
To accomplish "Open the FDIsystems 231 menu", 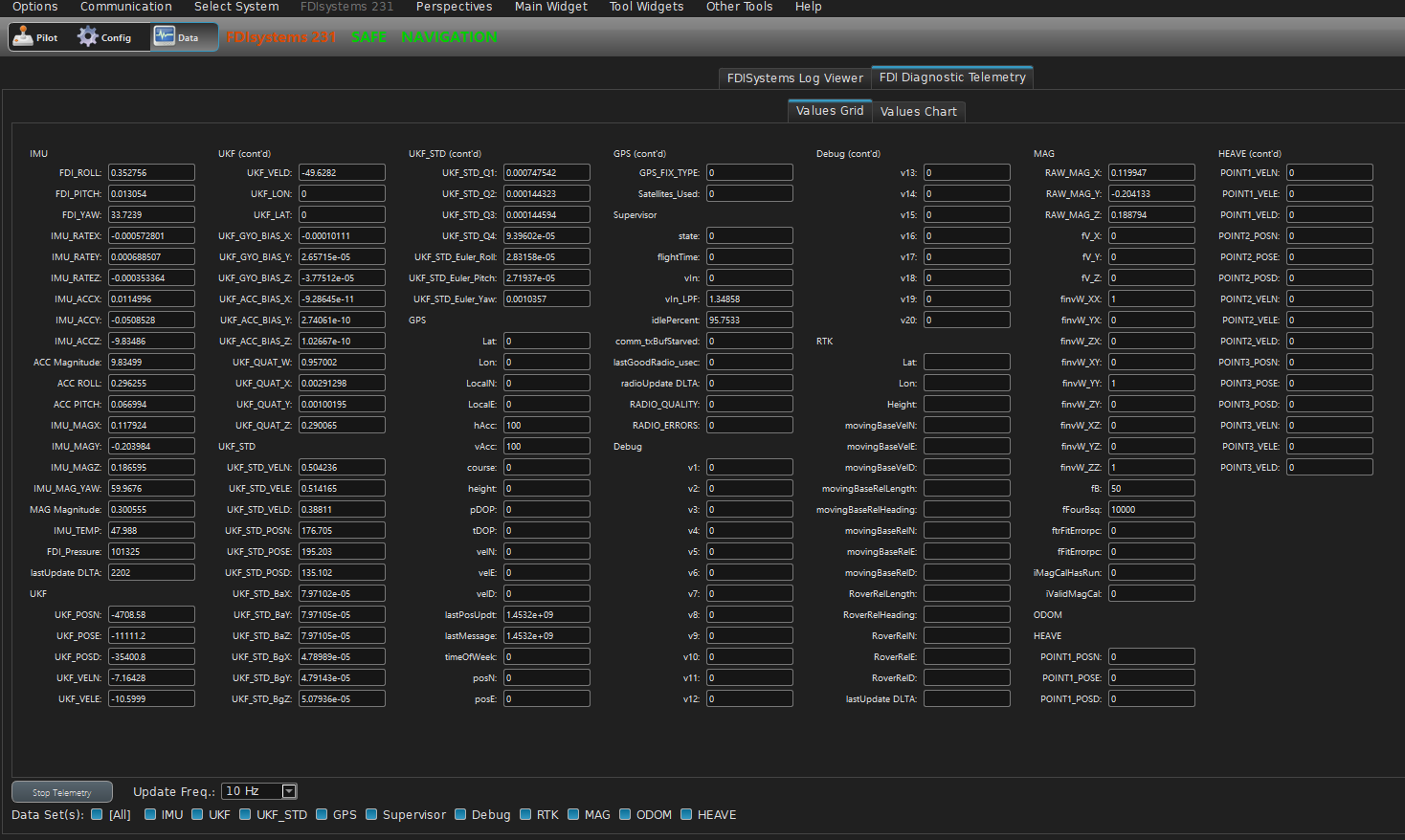I will coord(347,7).
